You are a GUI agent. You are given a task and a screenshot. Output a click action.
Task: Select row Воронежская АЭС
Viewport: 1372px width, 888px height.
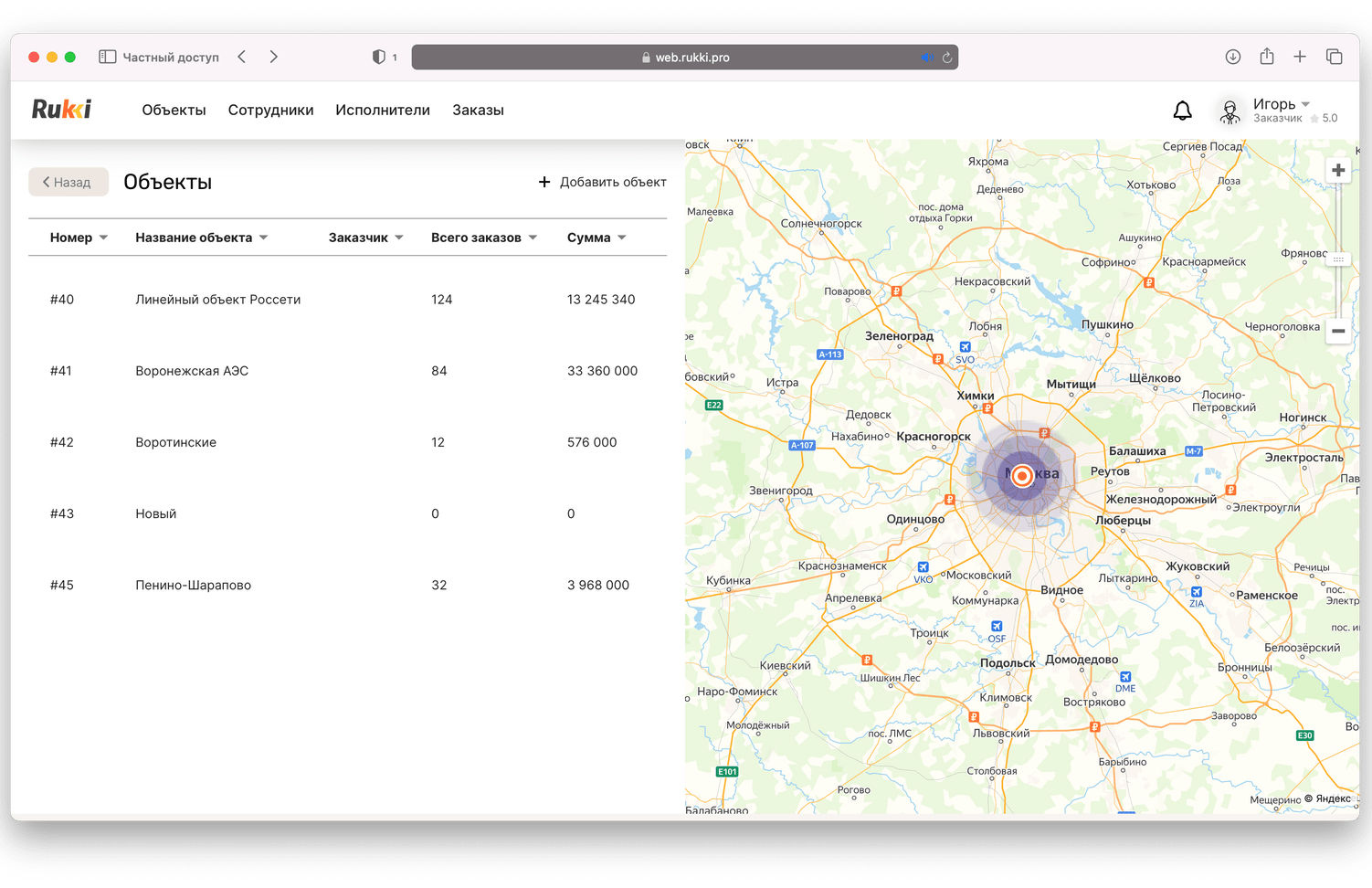[347, 371]
